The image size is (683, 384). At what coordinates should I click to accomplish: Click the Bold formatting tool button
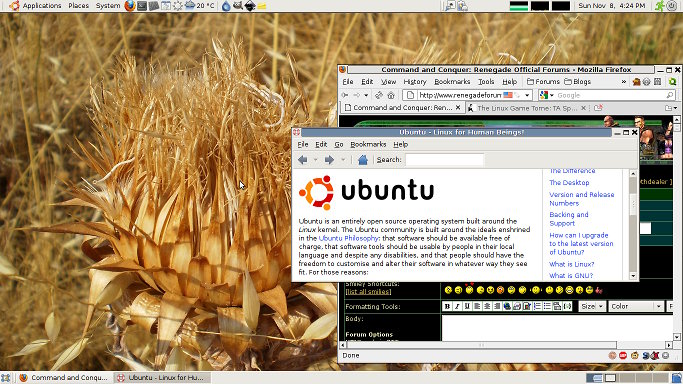point(447,307)
